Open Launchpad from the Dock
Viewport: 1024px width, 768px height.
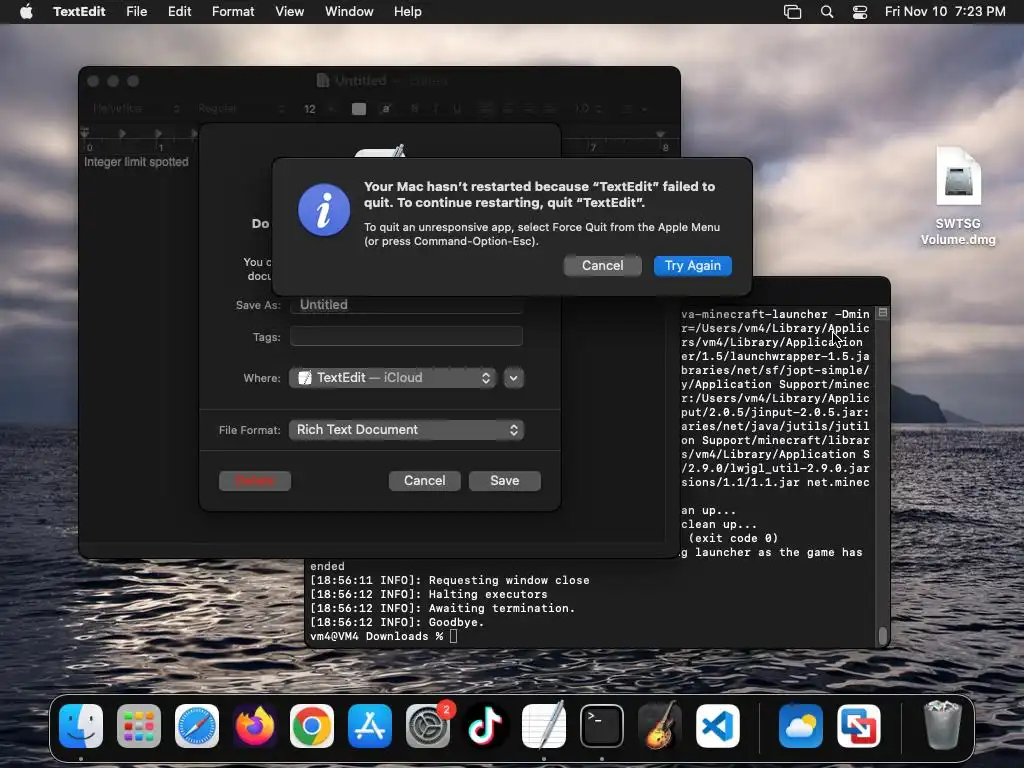(x=139, y=726)
